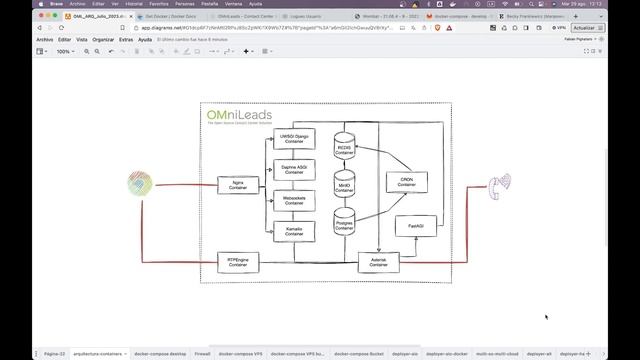Open the view panels dropdown in toolbar

point(42,51)
